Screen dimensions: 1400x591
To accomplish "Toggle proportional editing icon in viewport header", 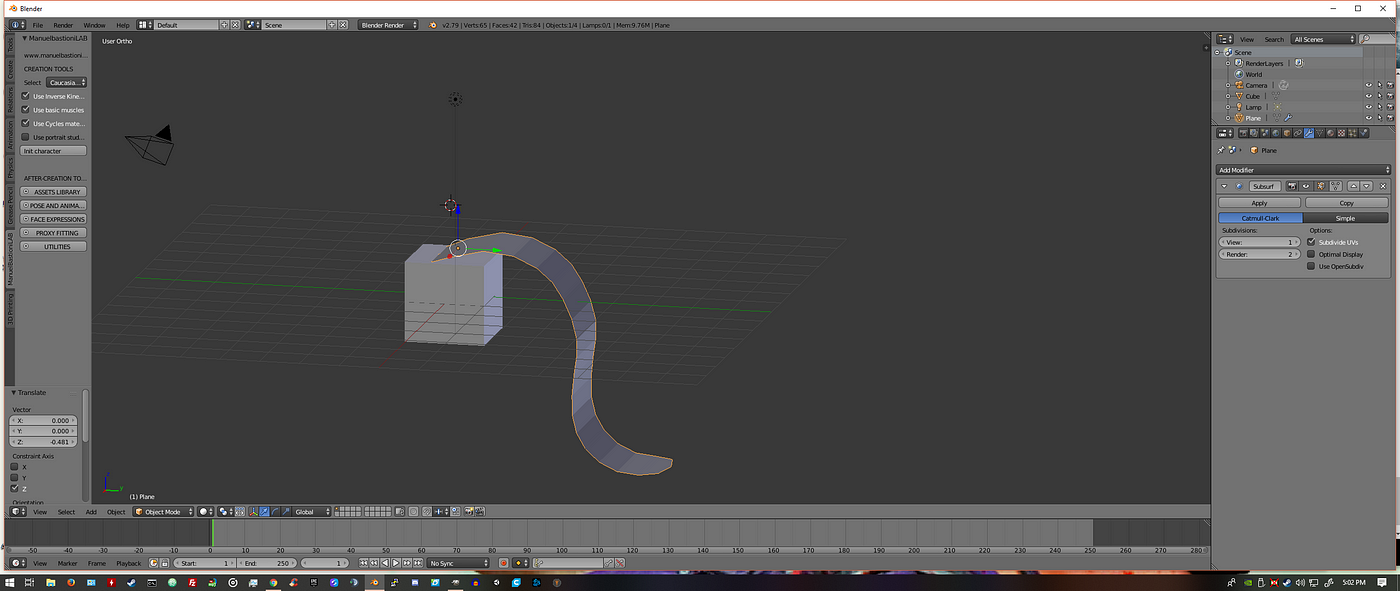I will coord(413,511).
